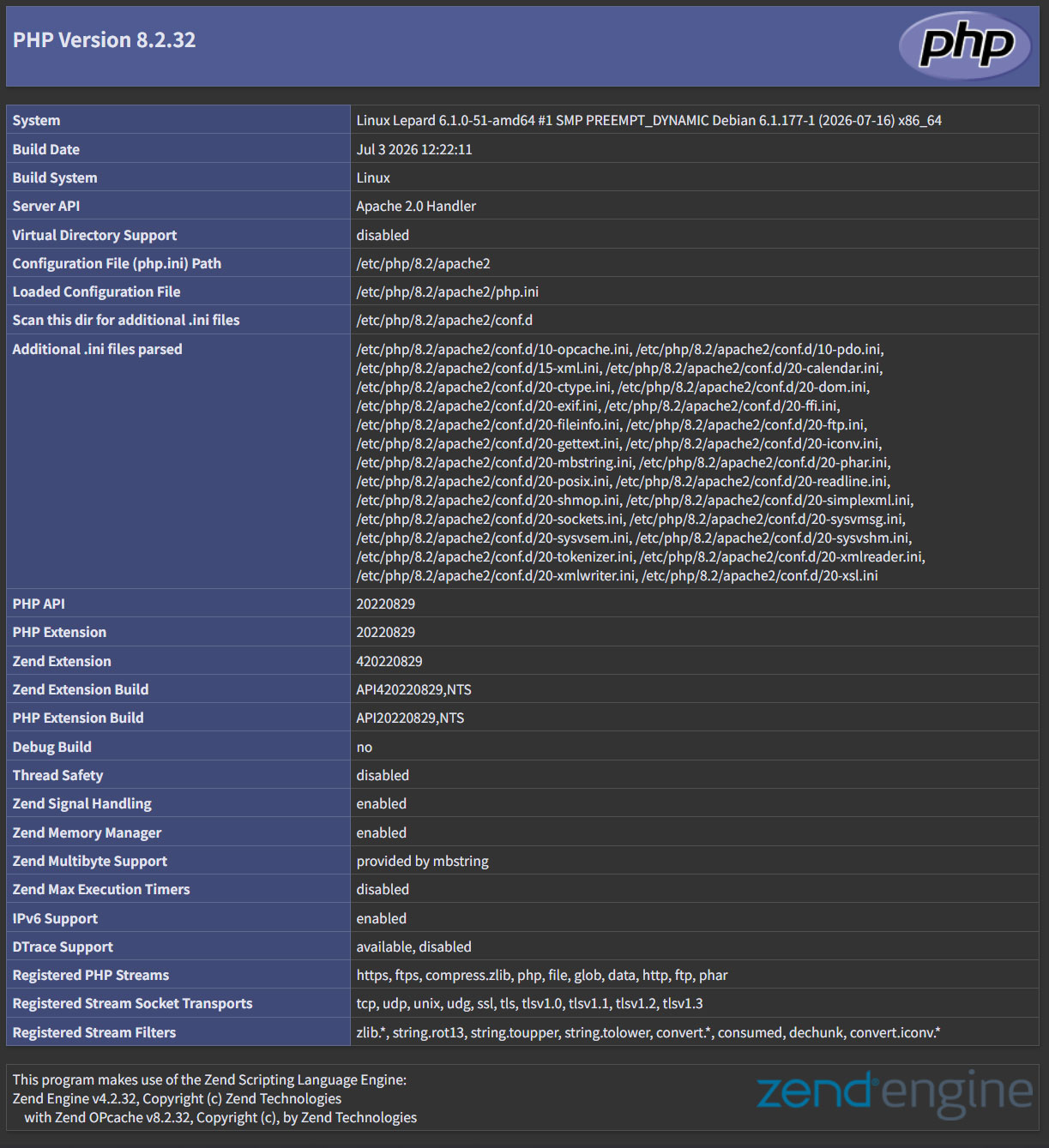Click the Virtual Directory Support label
The width and height of the screenshot is (1049, 1148).
(x=94, y=235)
